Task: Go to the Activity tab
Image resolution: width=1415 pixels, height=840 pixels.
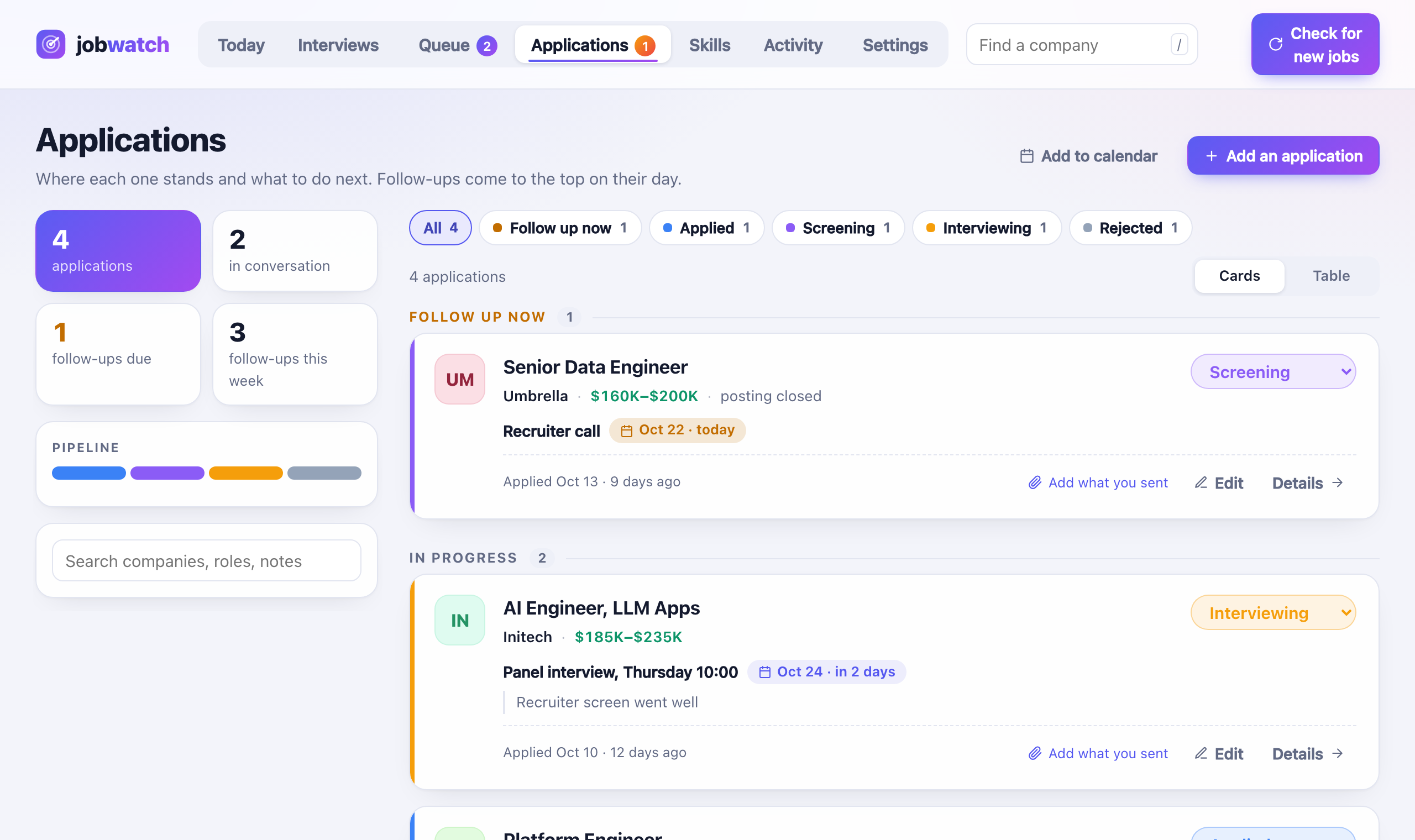Action: 793,45
